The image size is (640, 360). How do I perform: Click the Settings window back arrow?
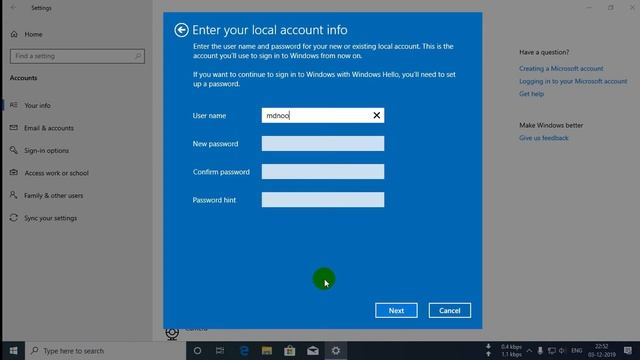[13, 8]
